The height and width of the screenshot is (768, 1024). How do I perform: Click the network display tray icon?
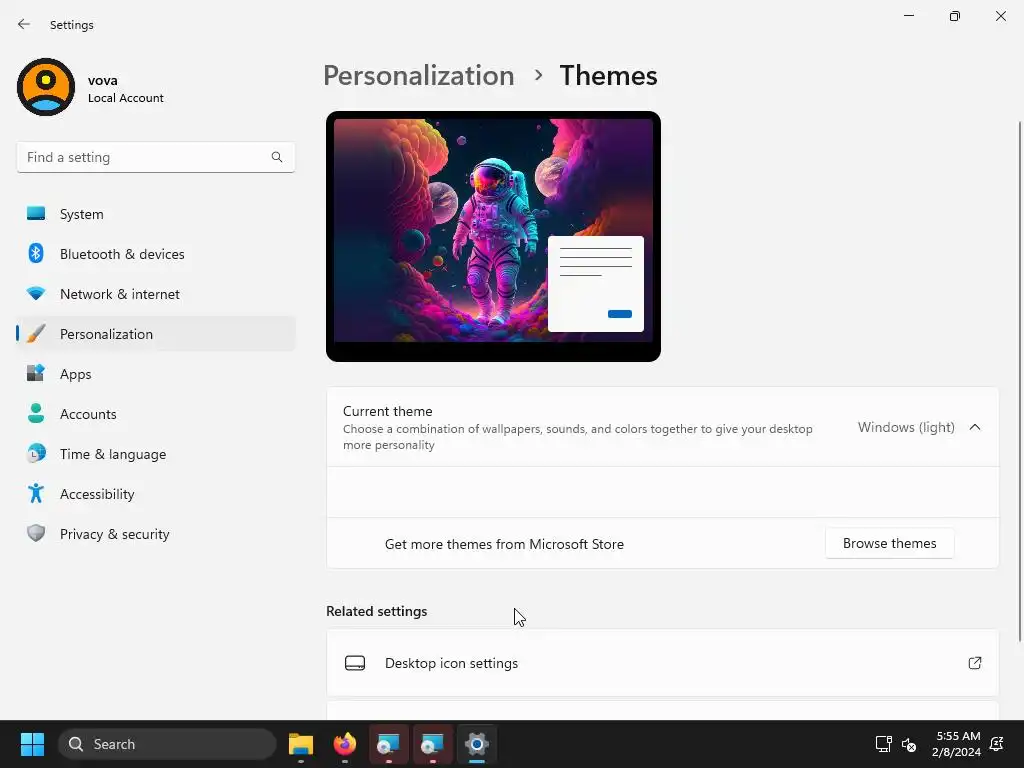pos(883,744)
